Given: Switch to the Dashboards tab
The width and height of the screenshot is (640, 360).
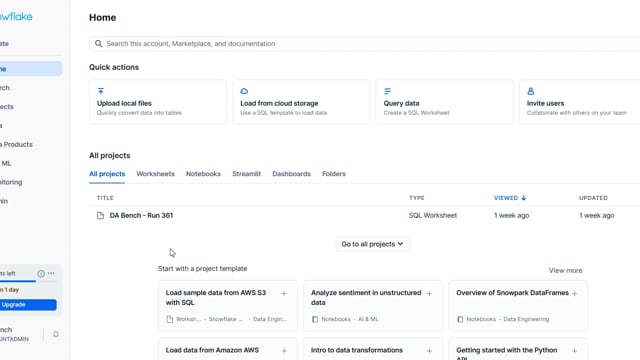Looking at the screenshot, I should [291, 174].
